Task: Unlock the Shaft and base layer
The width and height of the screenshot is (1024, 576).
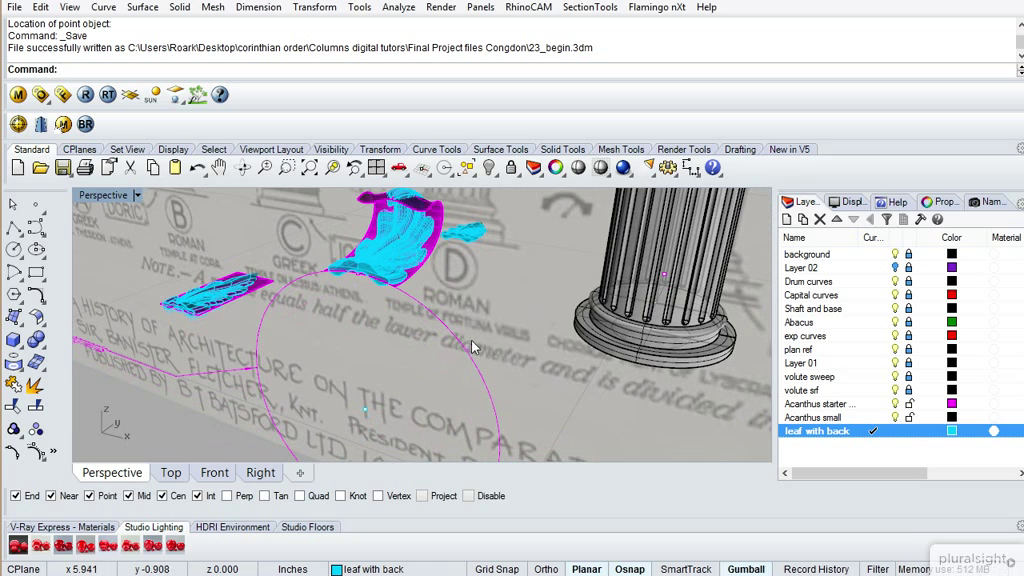Action: coord(908,308)
